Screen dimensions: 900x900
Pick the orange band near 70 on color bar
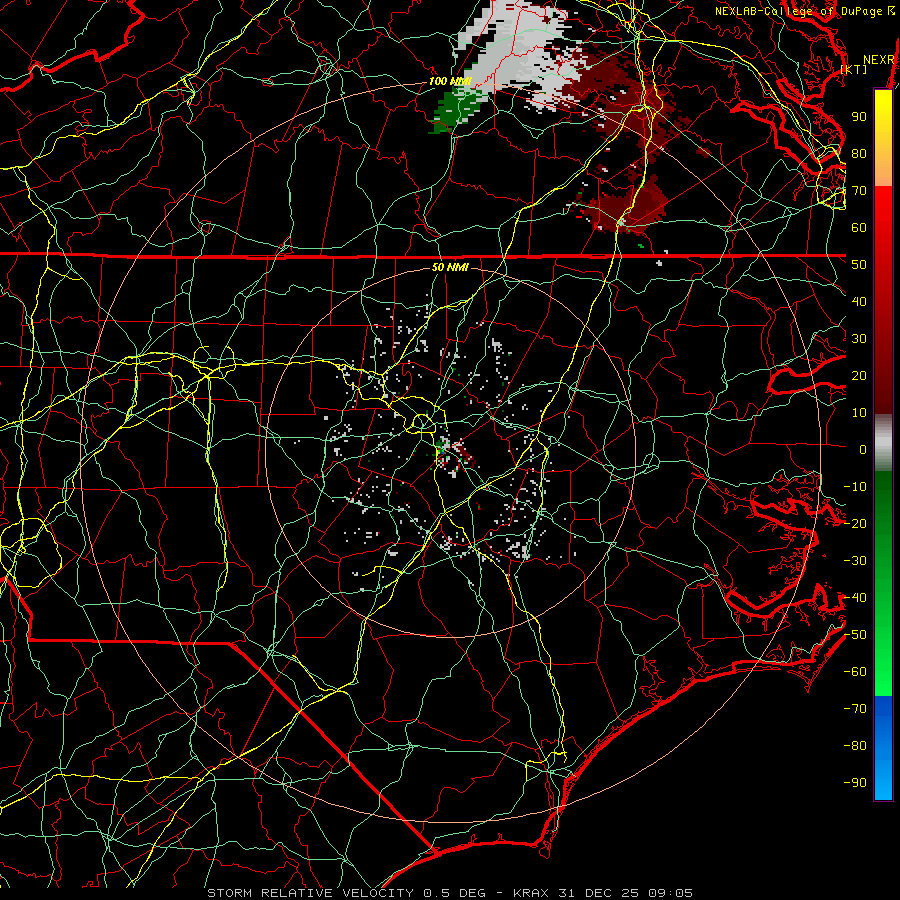(883, 170)
